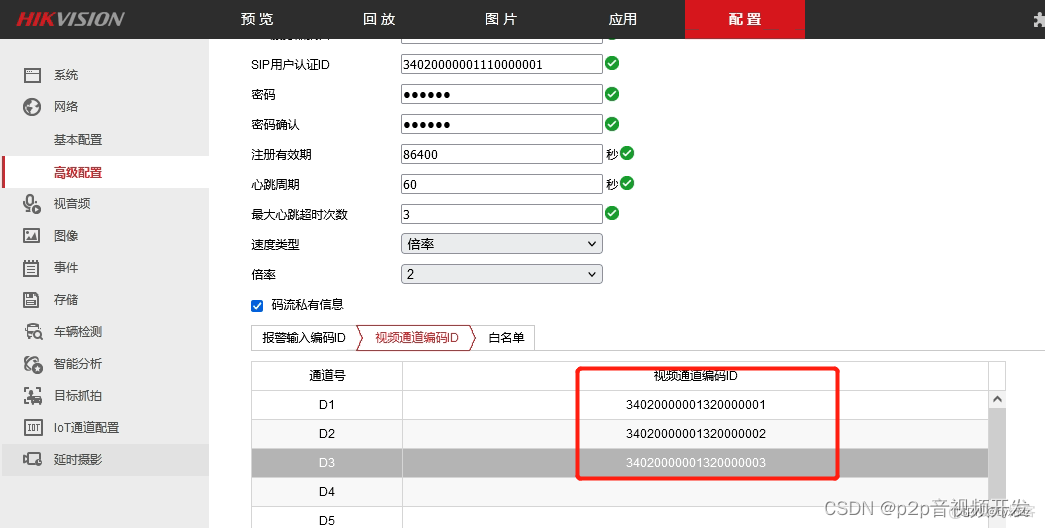This screenshot has height=528, width=1045.
Task: Click the Event calendar icon
Action: click(31, 268)
